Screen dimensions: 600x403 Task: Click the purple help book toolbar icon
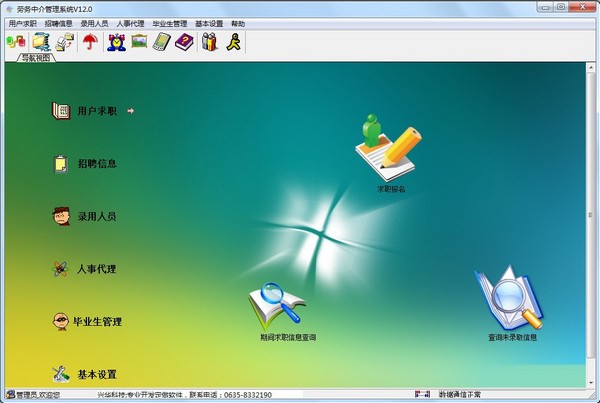(x=184, y=41)
